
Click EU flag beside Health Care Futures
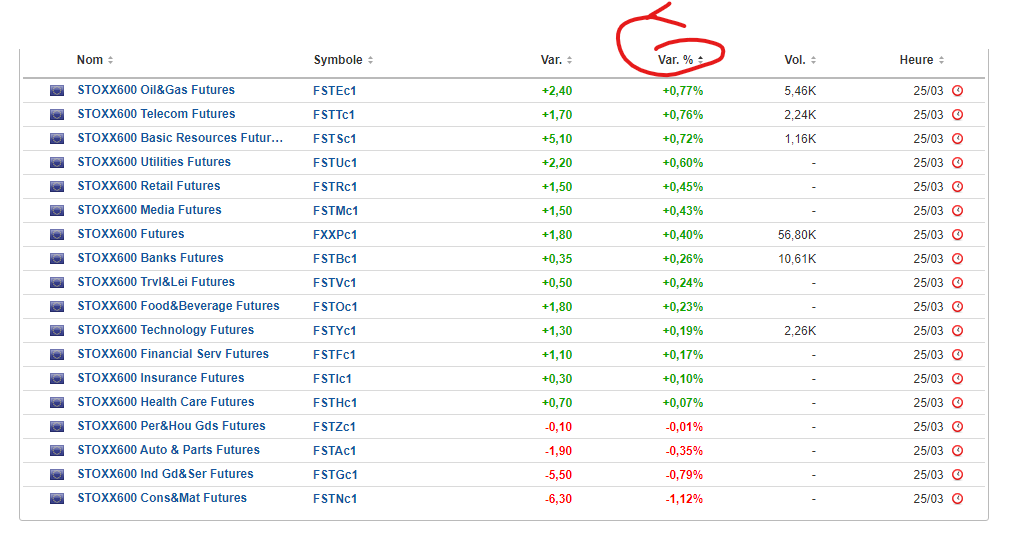(x=57, y=403)
